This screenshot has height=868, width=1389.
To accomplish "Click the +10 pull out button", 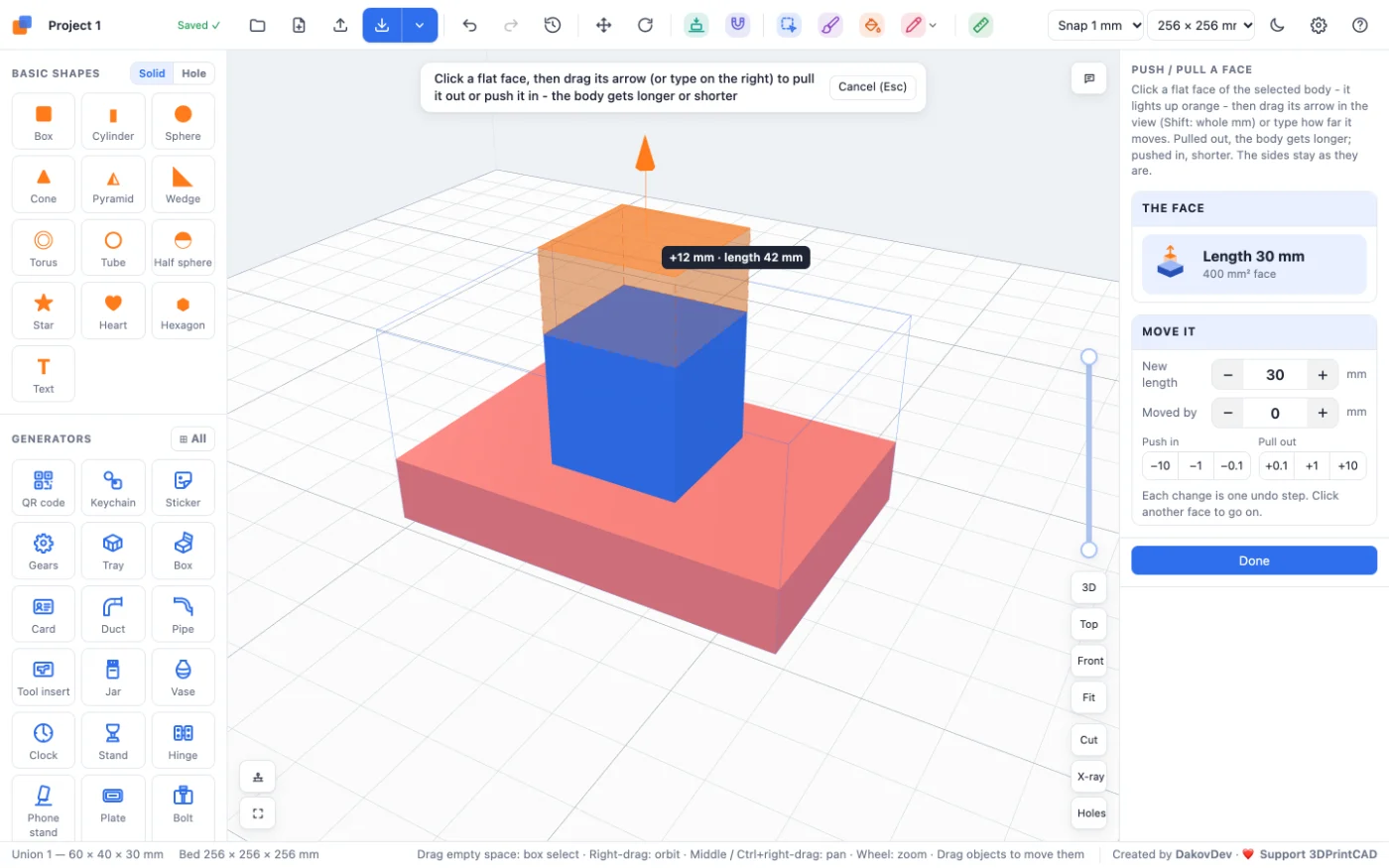I will (x=1347, y=465).
